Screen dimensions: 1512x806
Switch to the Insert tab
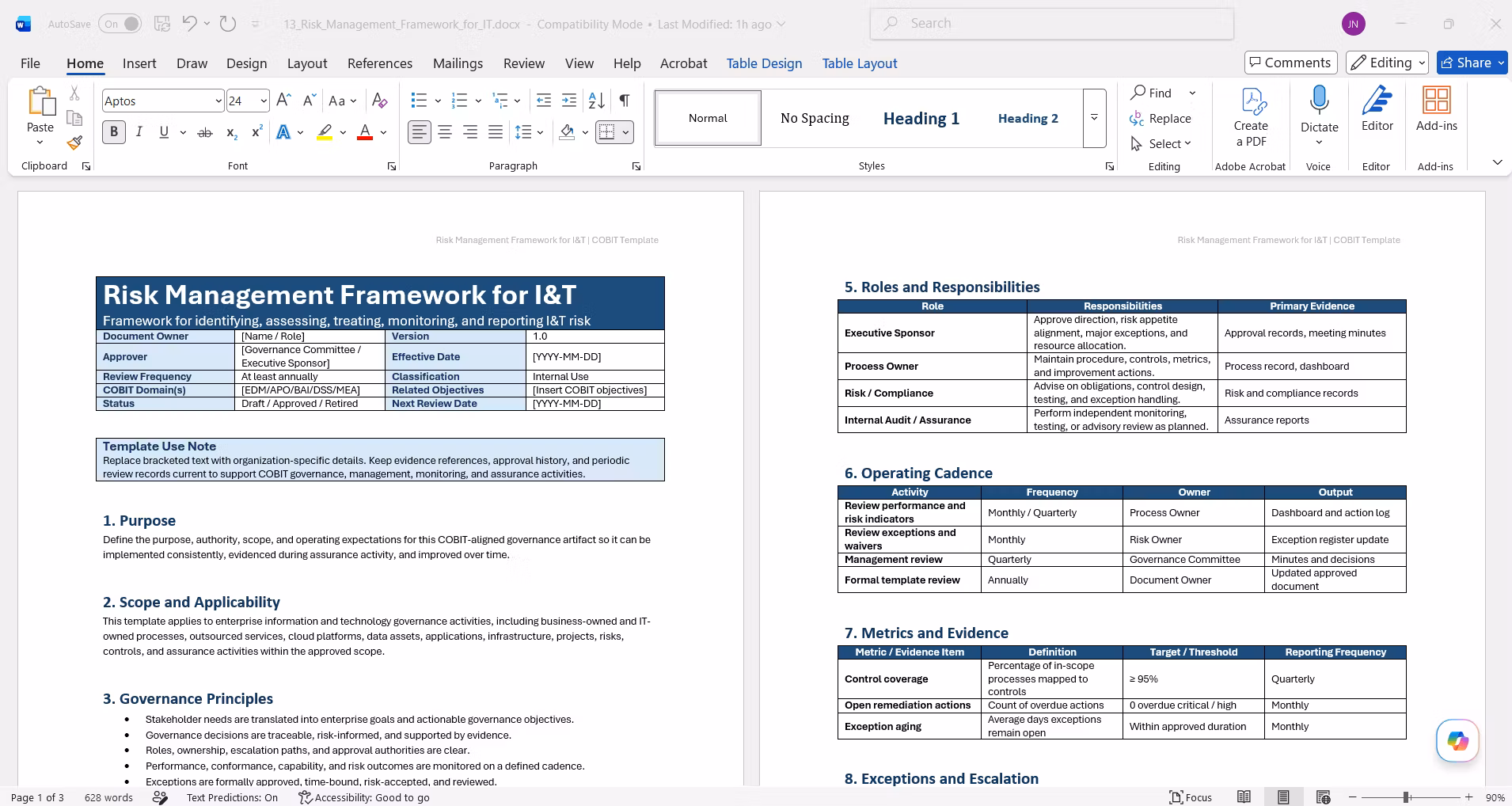point(139,63)
